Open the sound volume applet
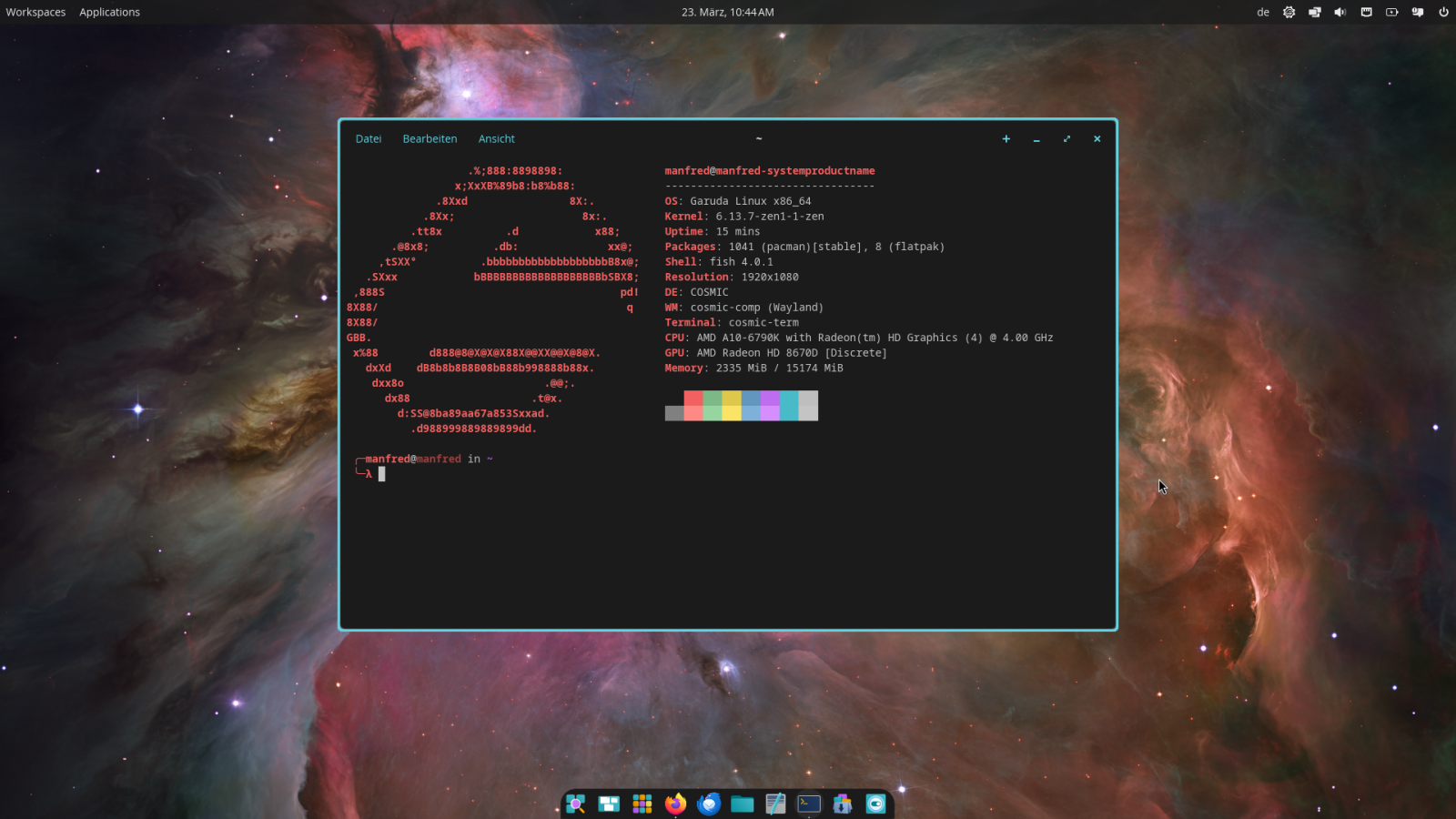This screenshot has height=819, width=1456. [x=1340, y=12]
